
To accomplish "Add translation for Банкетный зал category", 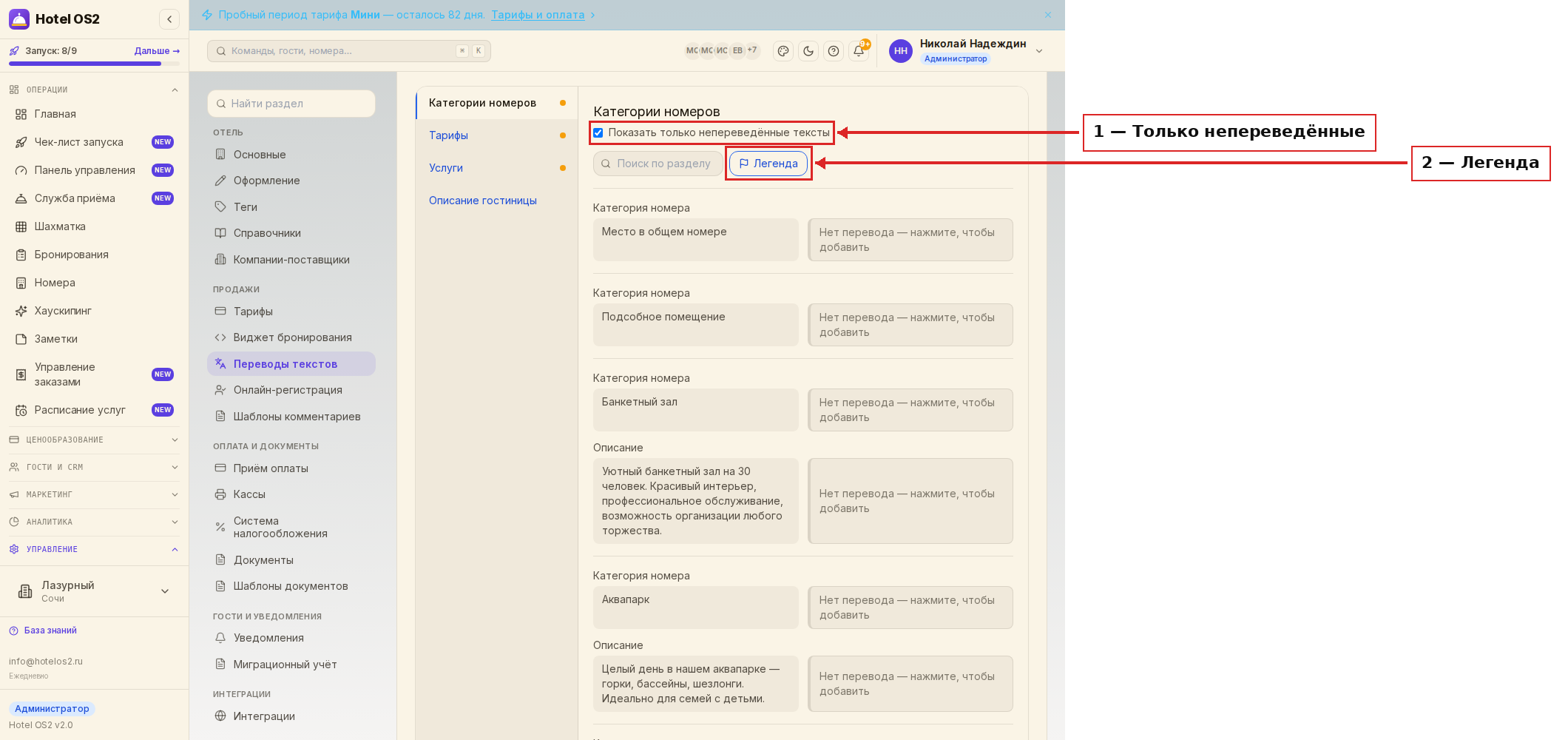I will 910,410.
